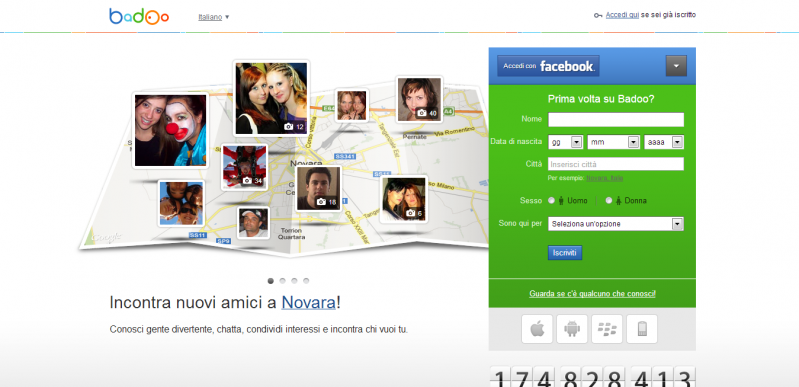The height and width of the screenshot is (387, 799).
Task: Expand the arrow next to Facebook login
Action: click(x=676, y=66)
